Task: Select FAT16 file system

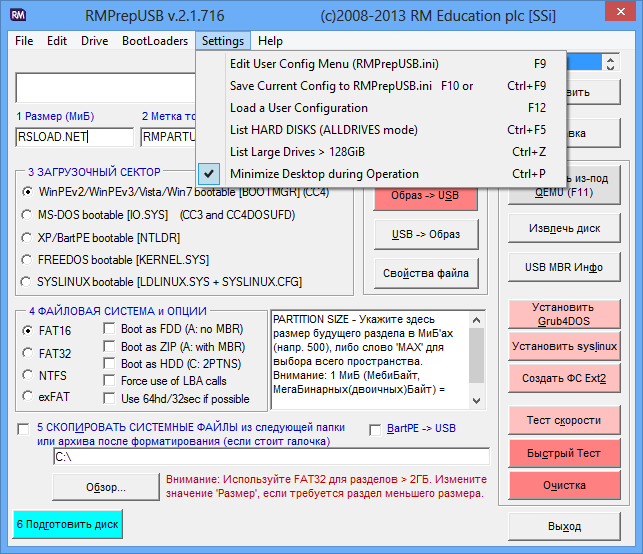Action: point(27,331)
